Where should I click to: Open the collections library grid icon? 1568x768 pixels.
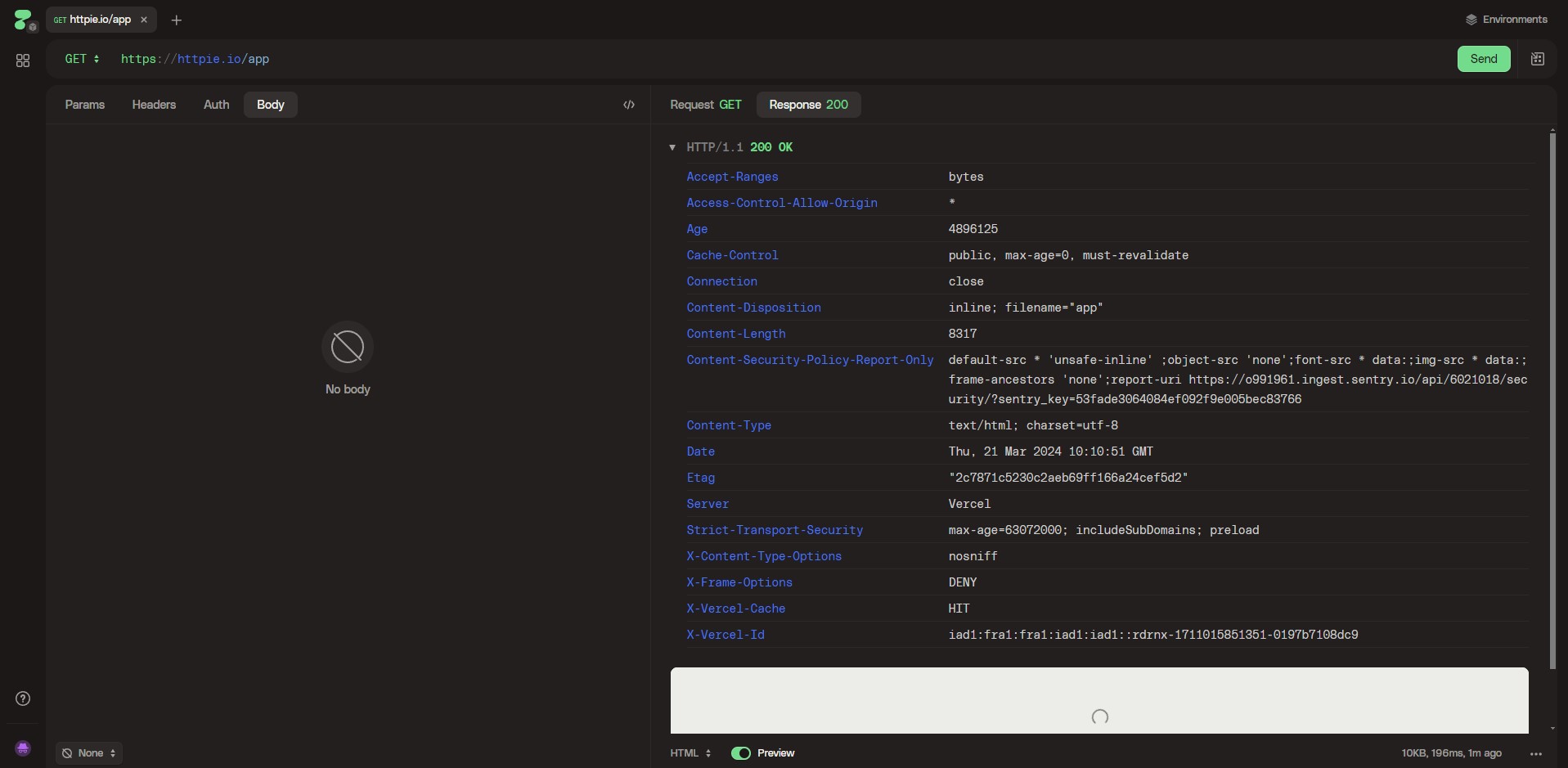pyautogui.click(x=23, y=61)
